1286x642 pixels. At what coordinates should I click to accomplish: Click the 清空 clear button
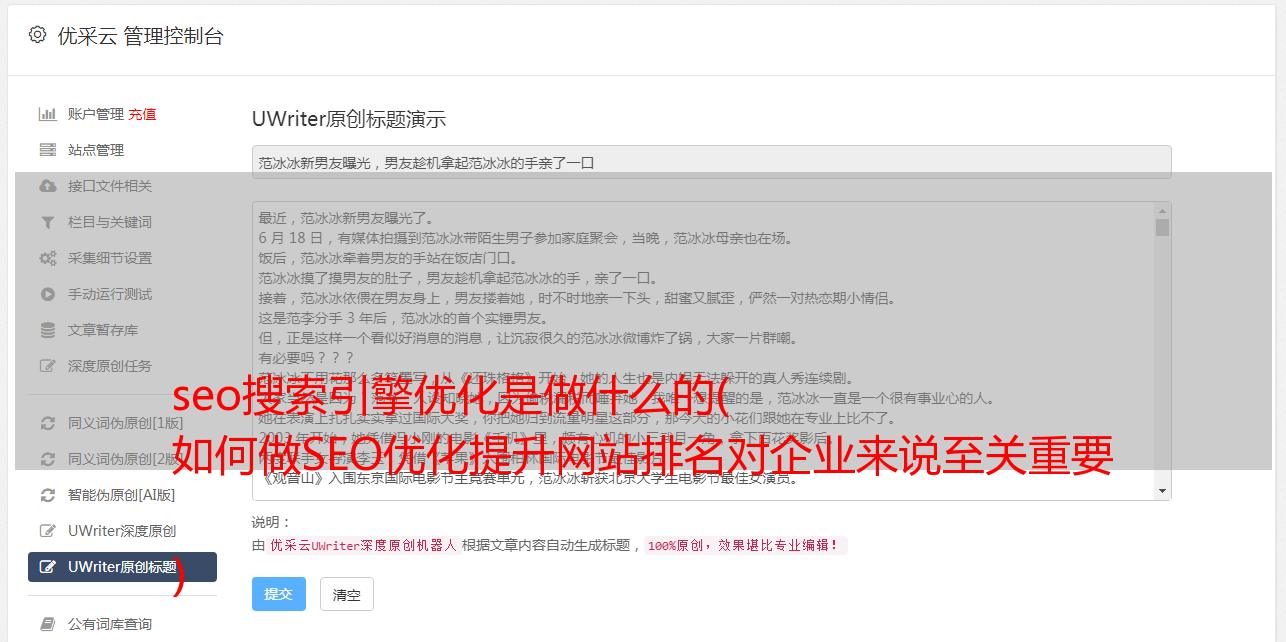(347, 594)
